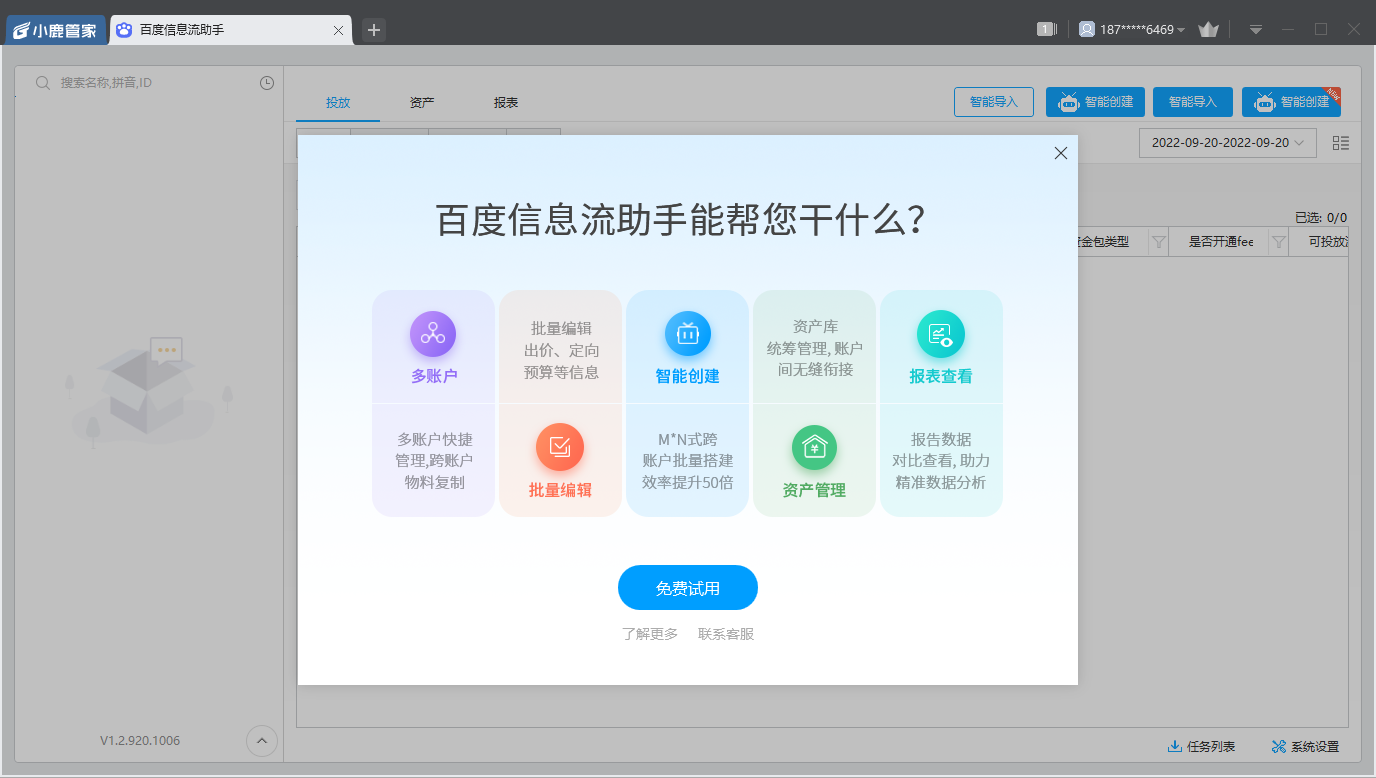The height and width of the screenshot is (778, 1376).
Task: Click the 任务列表 download icon
Action: click(x=1175, y=747)
